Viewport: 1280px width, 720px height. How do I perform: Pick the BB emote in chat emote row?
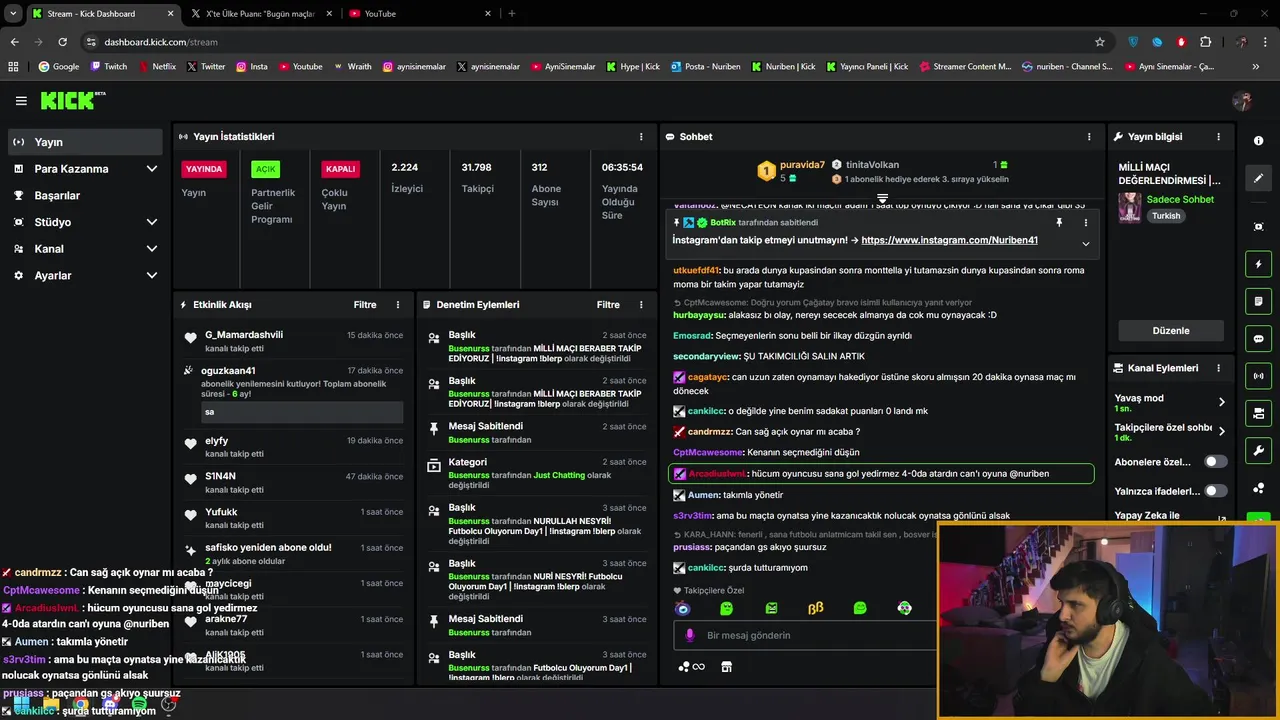click(815, 608)
